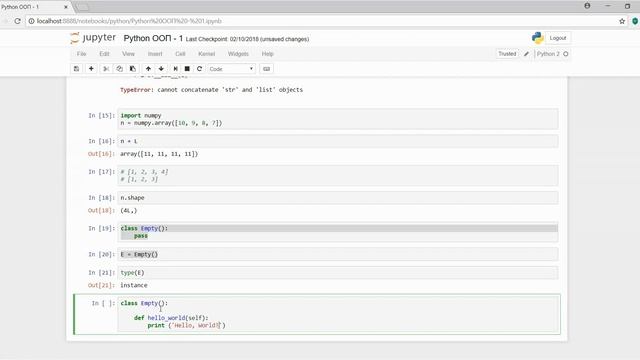640x360 pixels.
Task: Copy selected cells icon
Action: [x=119, y=69]
